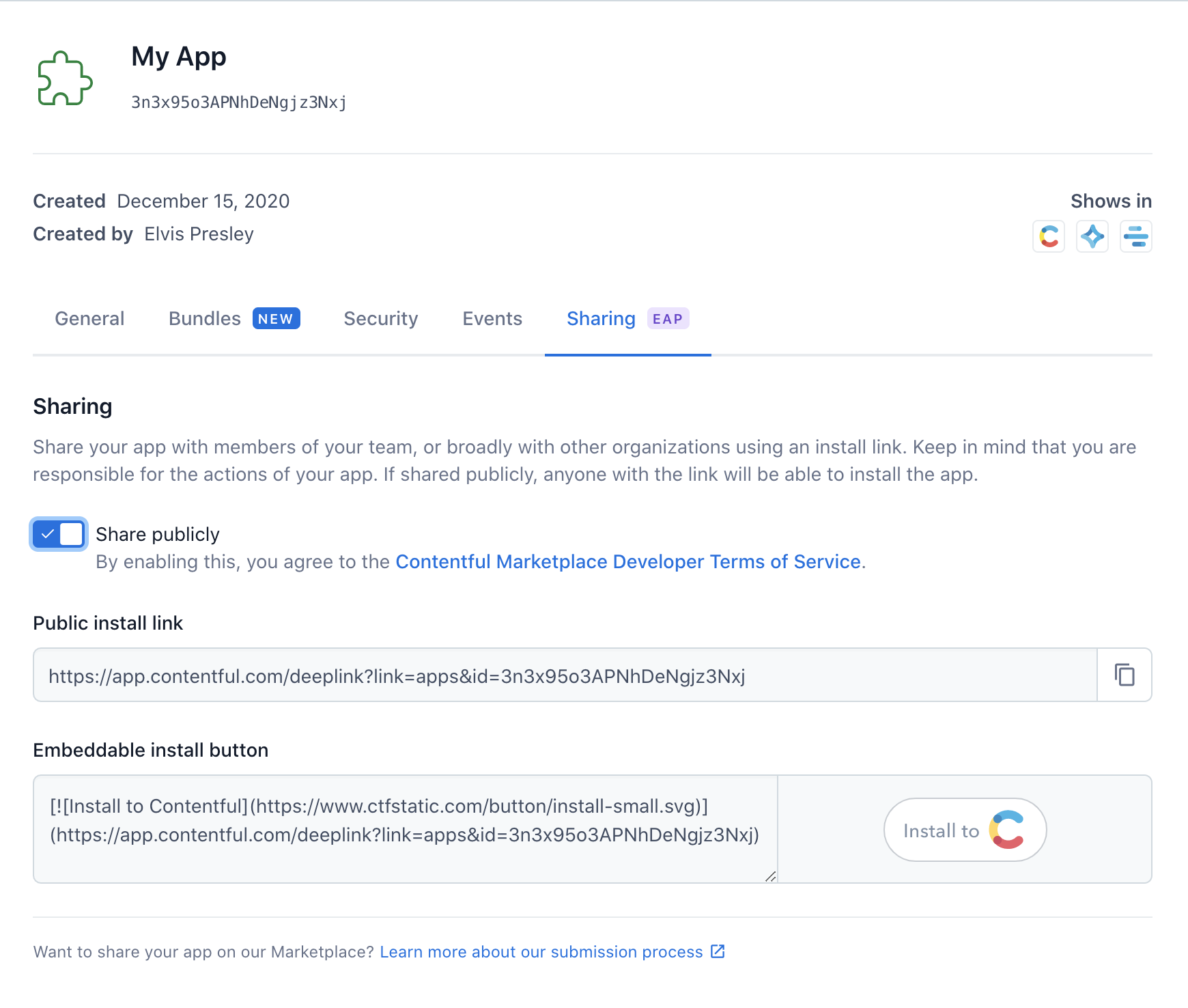The width and height of the screenshot is (1188, 1008).
Task: Click the NEW badge on Bundles tab
Action: (x=276, y=318)
